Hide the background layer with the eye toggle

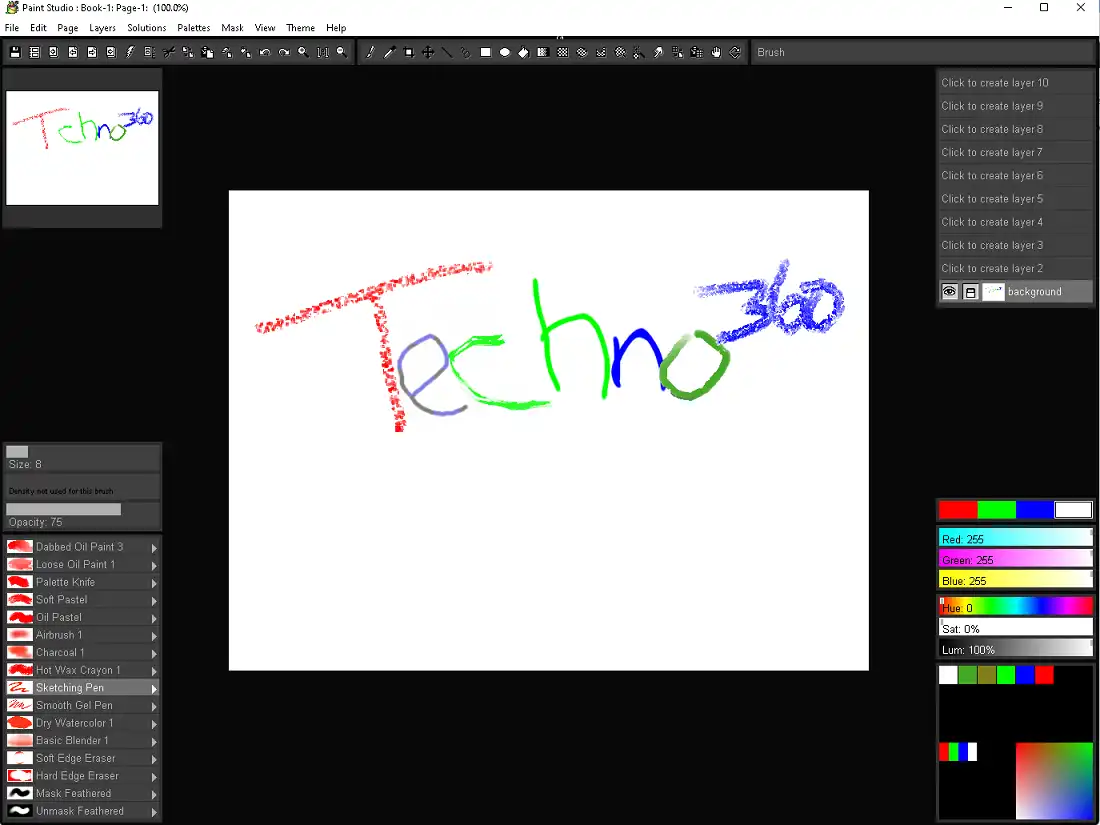coord(948,291)
